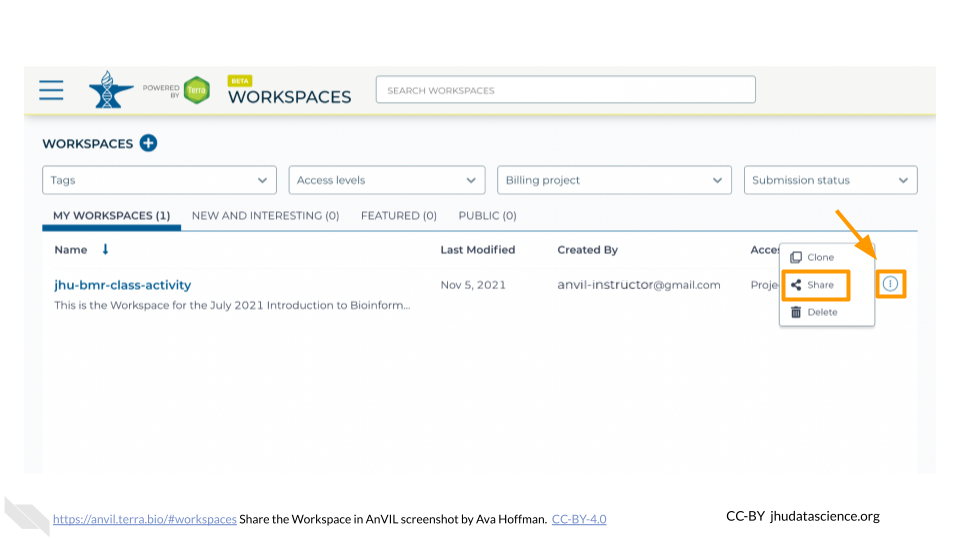Open workspace actions menu via circle icon
The height and width of the screenshot is (540, 960).
coord(890,284)
